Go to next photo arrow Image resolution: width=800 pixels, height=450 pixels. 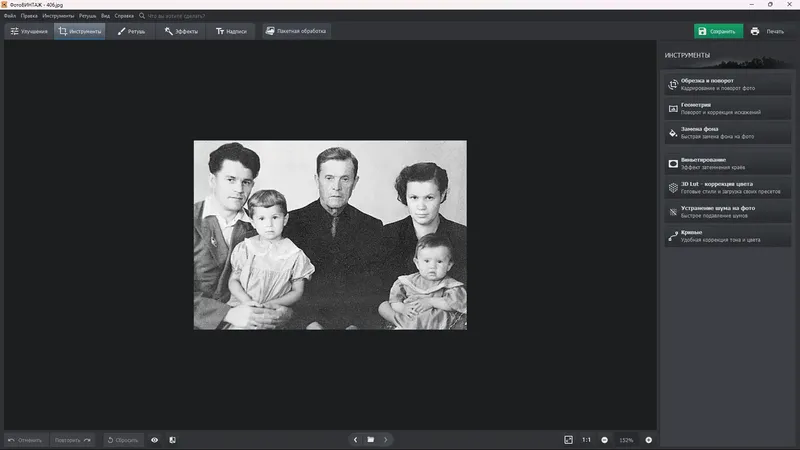click(386, 440)
